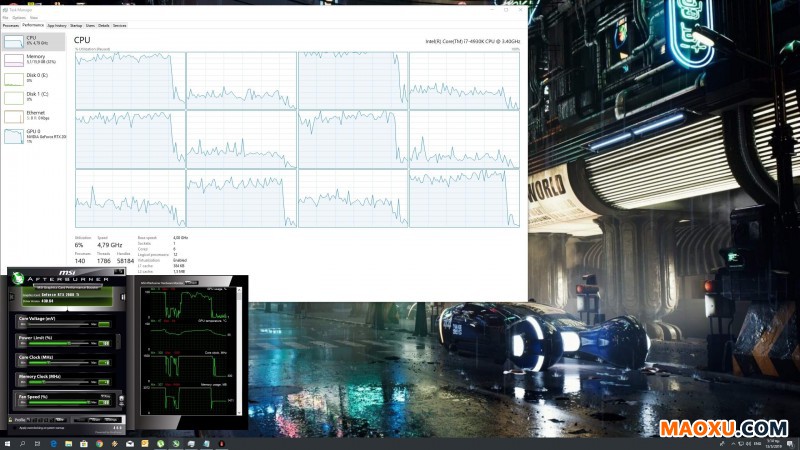The height and width of the screenshot is (450, 800).
Task: Click the Core Voltage value box
Action: point(104,324)
